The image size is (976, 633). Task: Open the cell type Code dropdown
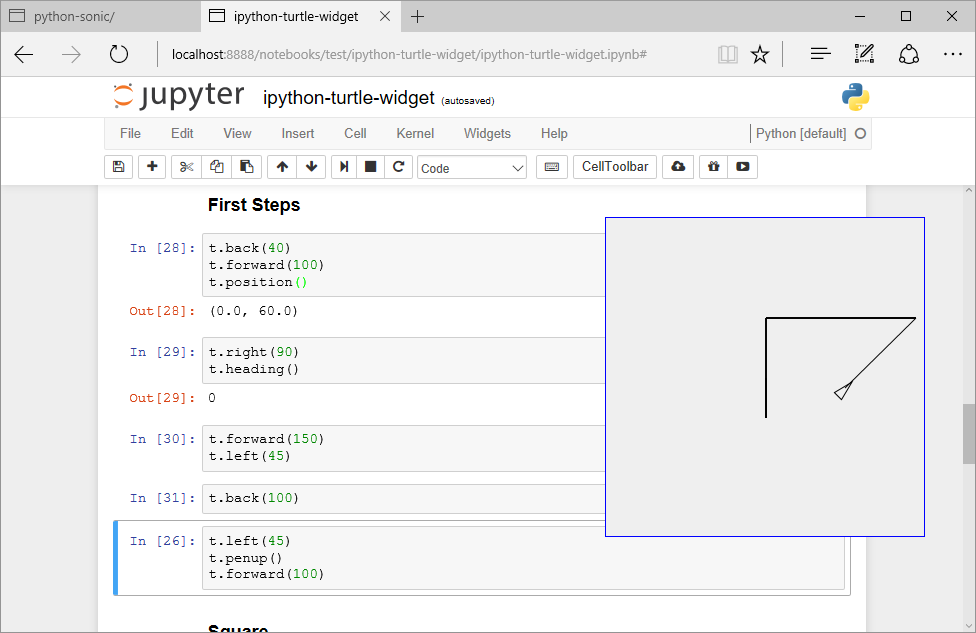click(x=472, y=167)
